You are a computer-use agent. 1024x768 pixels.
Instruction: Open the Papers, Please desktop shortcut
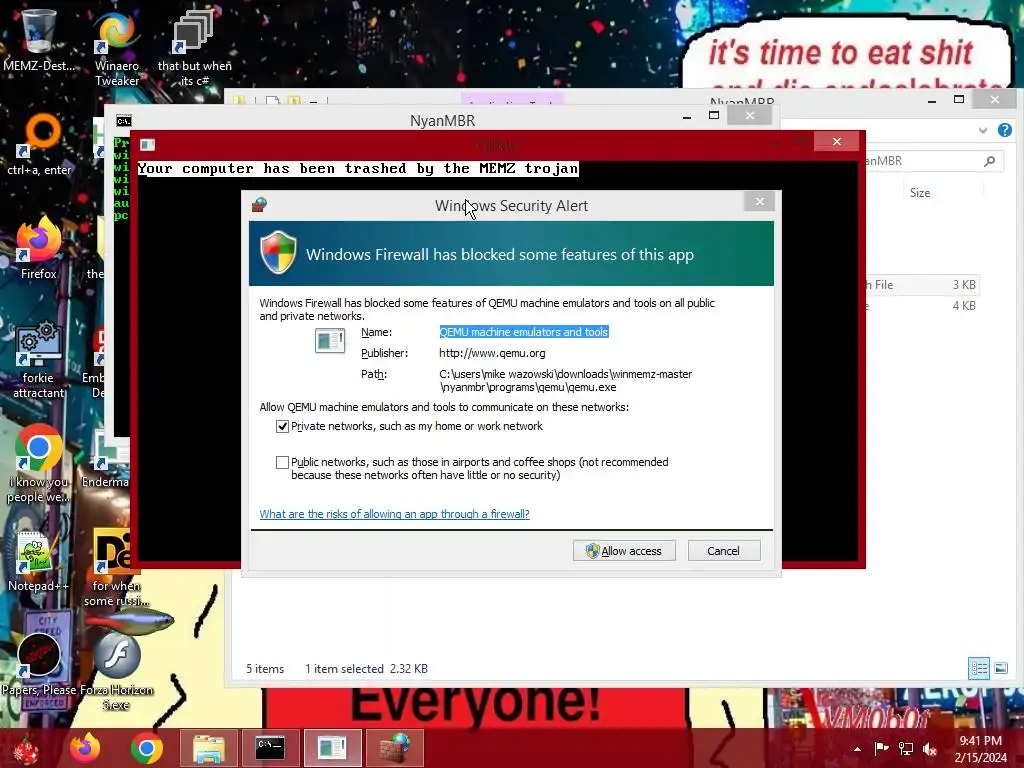[39, 663]
